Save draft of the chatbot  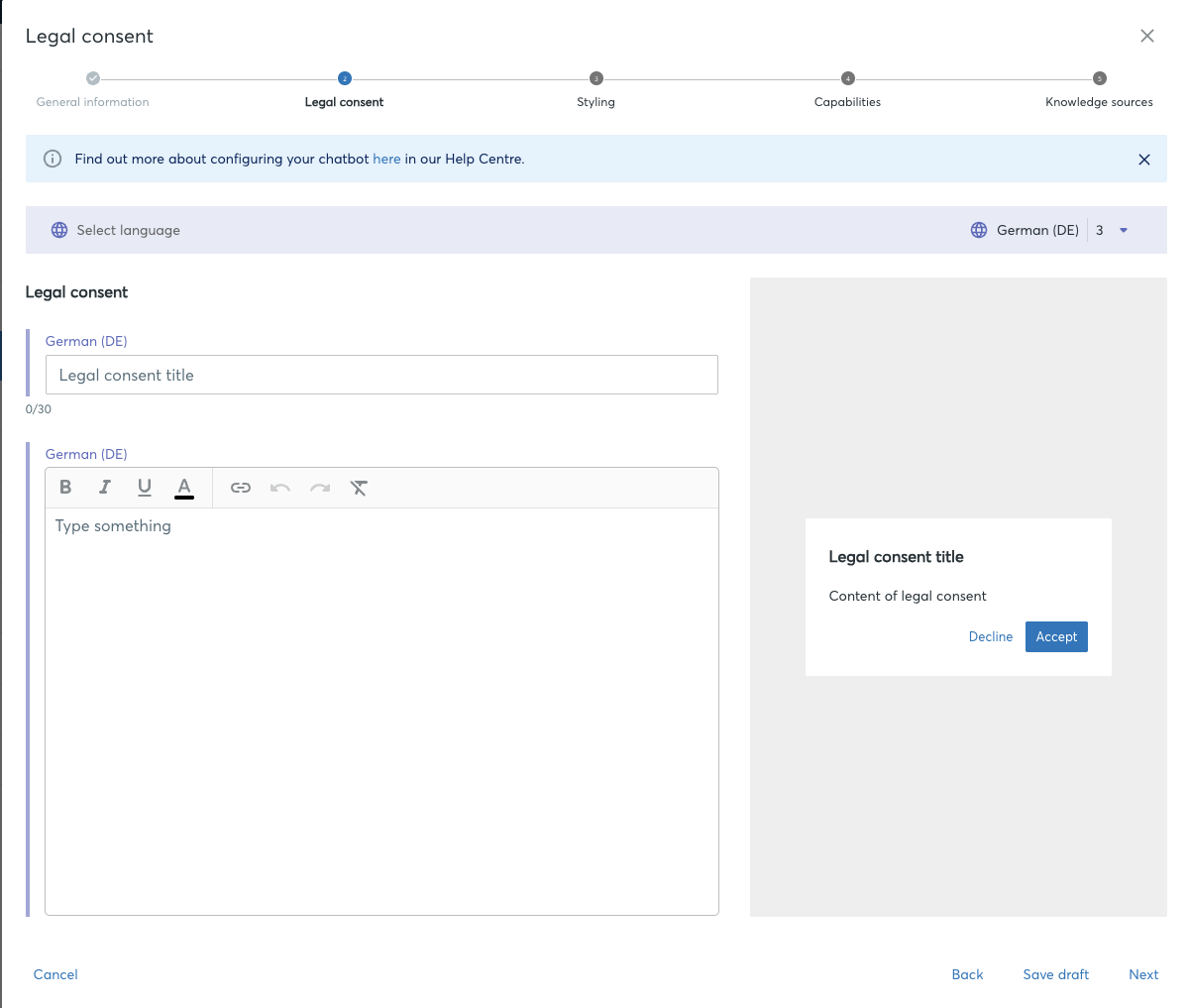tap(1056, 974)
